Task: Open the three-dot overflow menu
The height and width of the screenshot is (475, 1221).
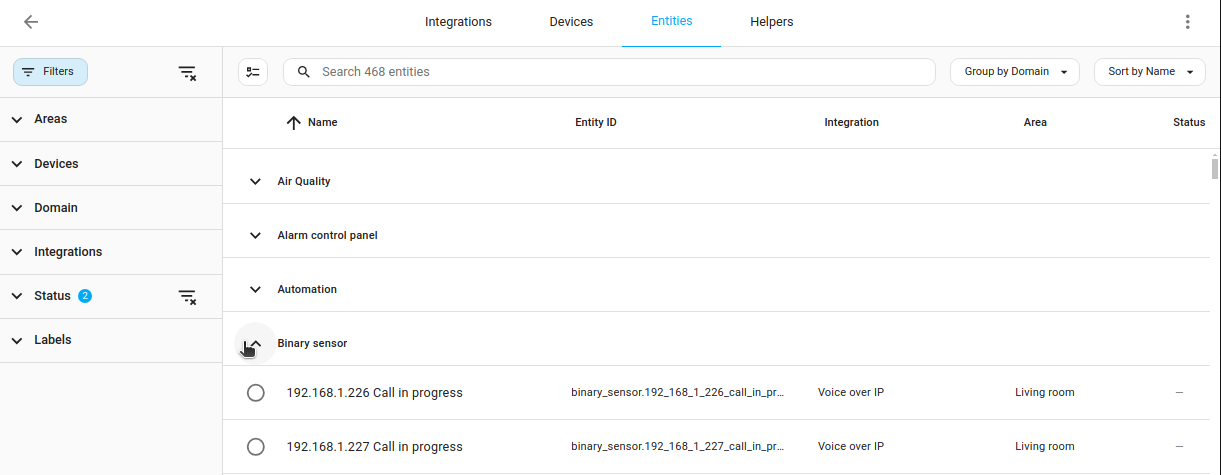Action: 1187,22
